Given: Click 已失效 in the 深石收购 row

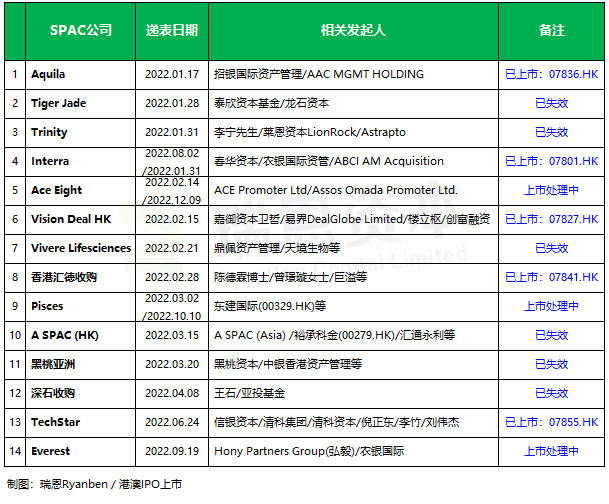Looking at the screenshot, I should click(x=552, y=393).
